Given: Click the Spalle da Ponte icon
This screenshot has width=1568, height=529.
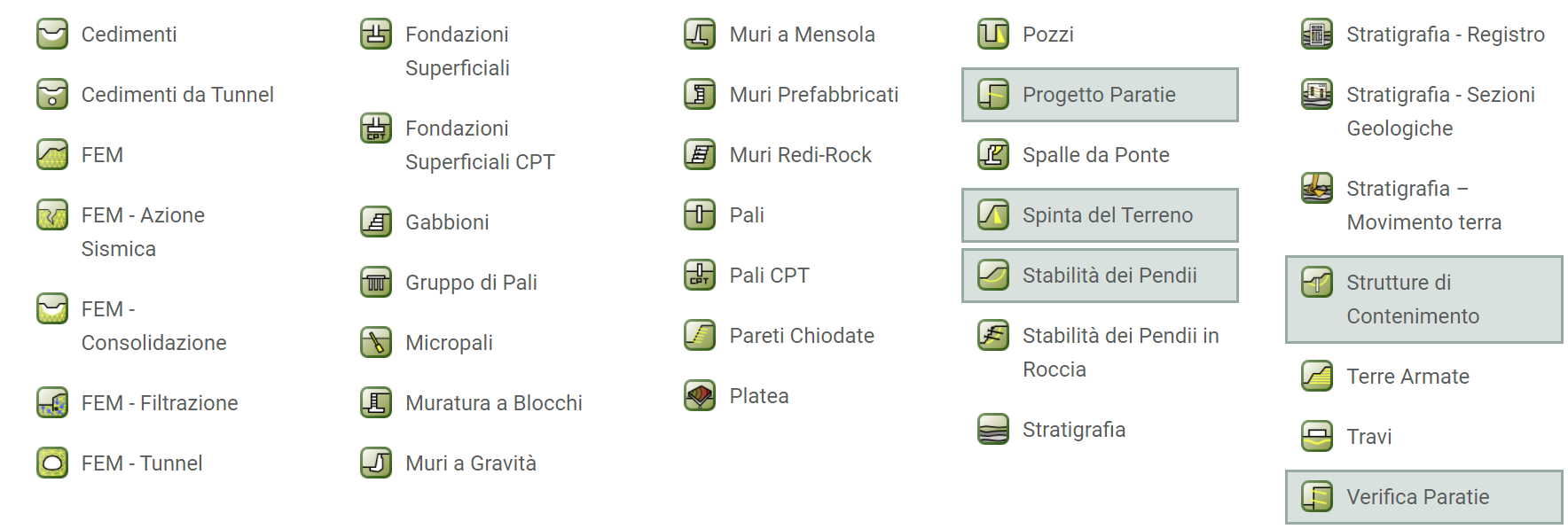Looking at the screenshot, I should (993, 155).
